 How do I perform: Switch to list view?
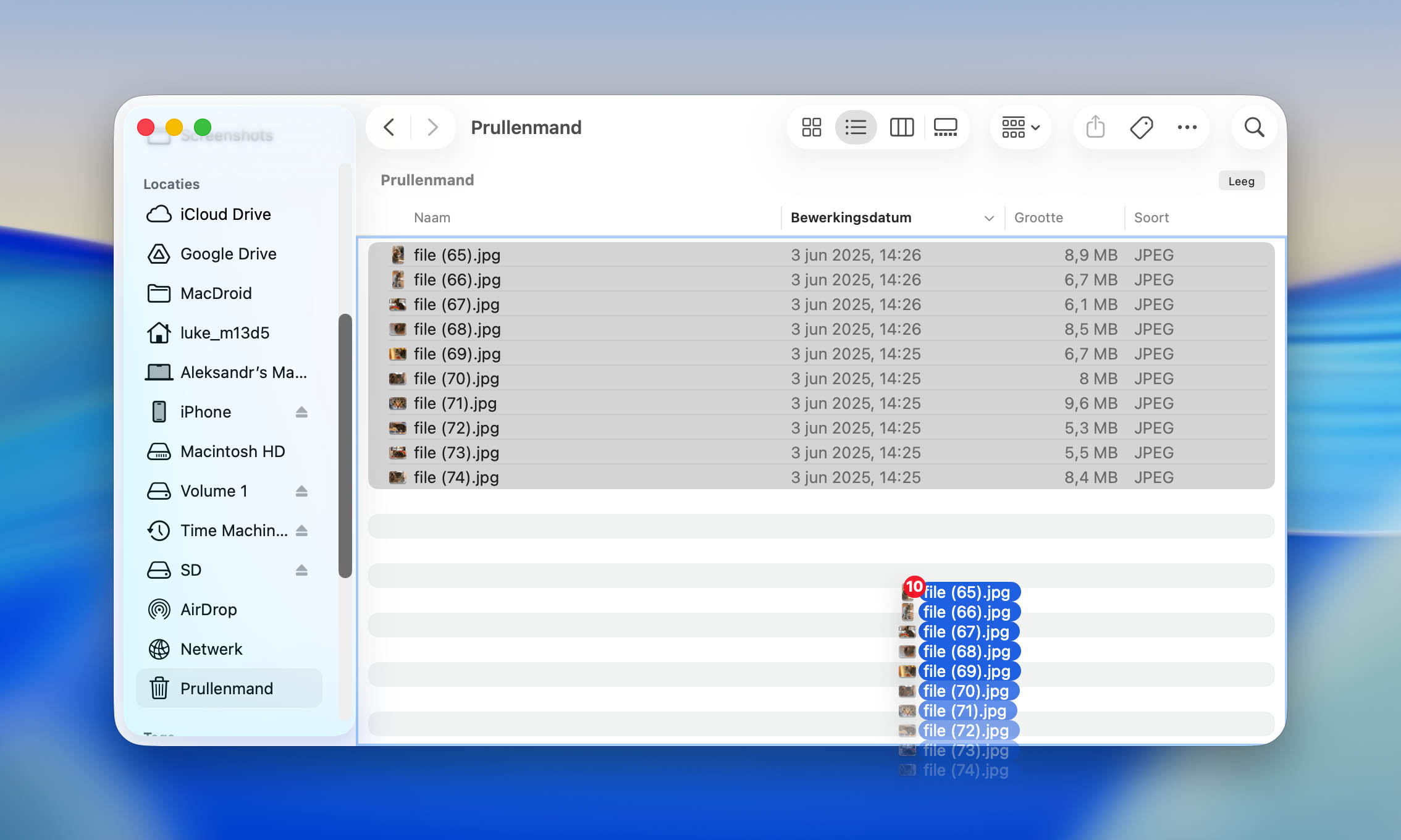coord(856,127)
